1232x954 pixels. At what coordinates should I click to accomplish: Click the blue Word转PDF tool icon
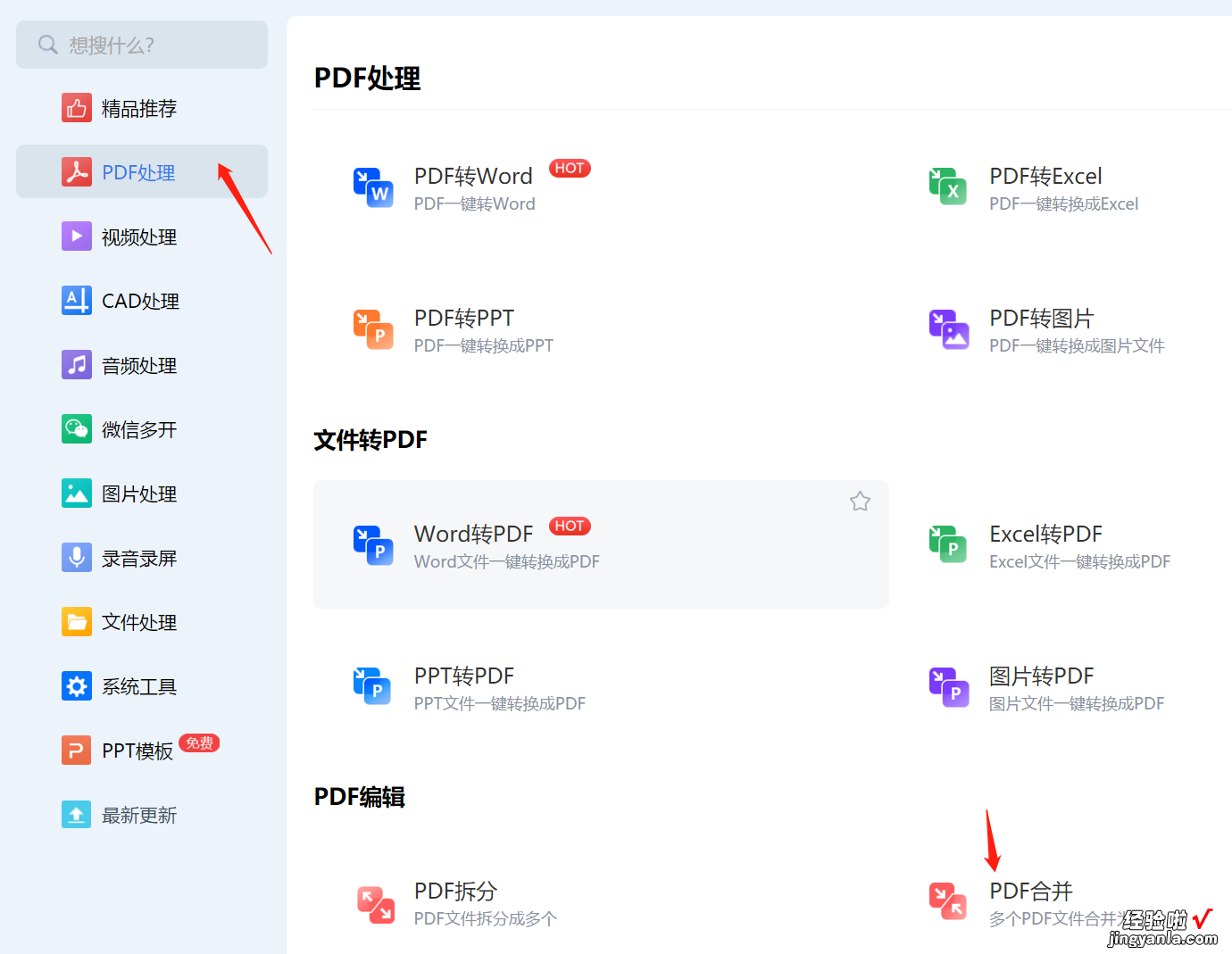373,545
